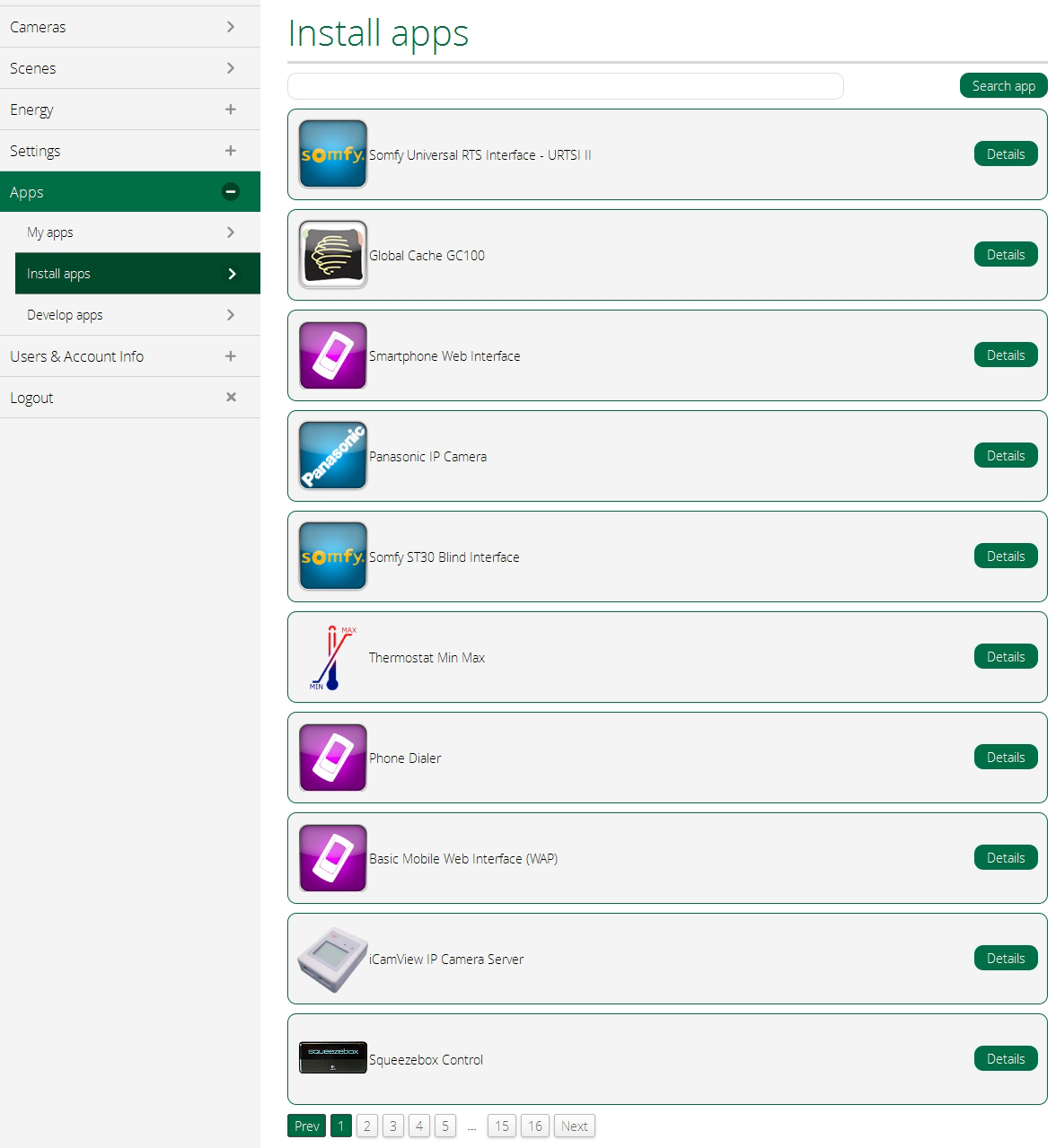Open the Cameras sidebar item
This screenshot has height=1148, width=1056.
click(129, 27)
